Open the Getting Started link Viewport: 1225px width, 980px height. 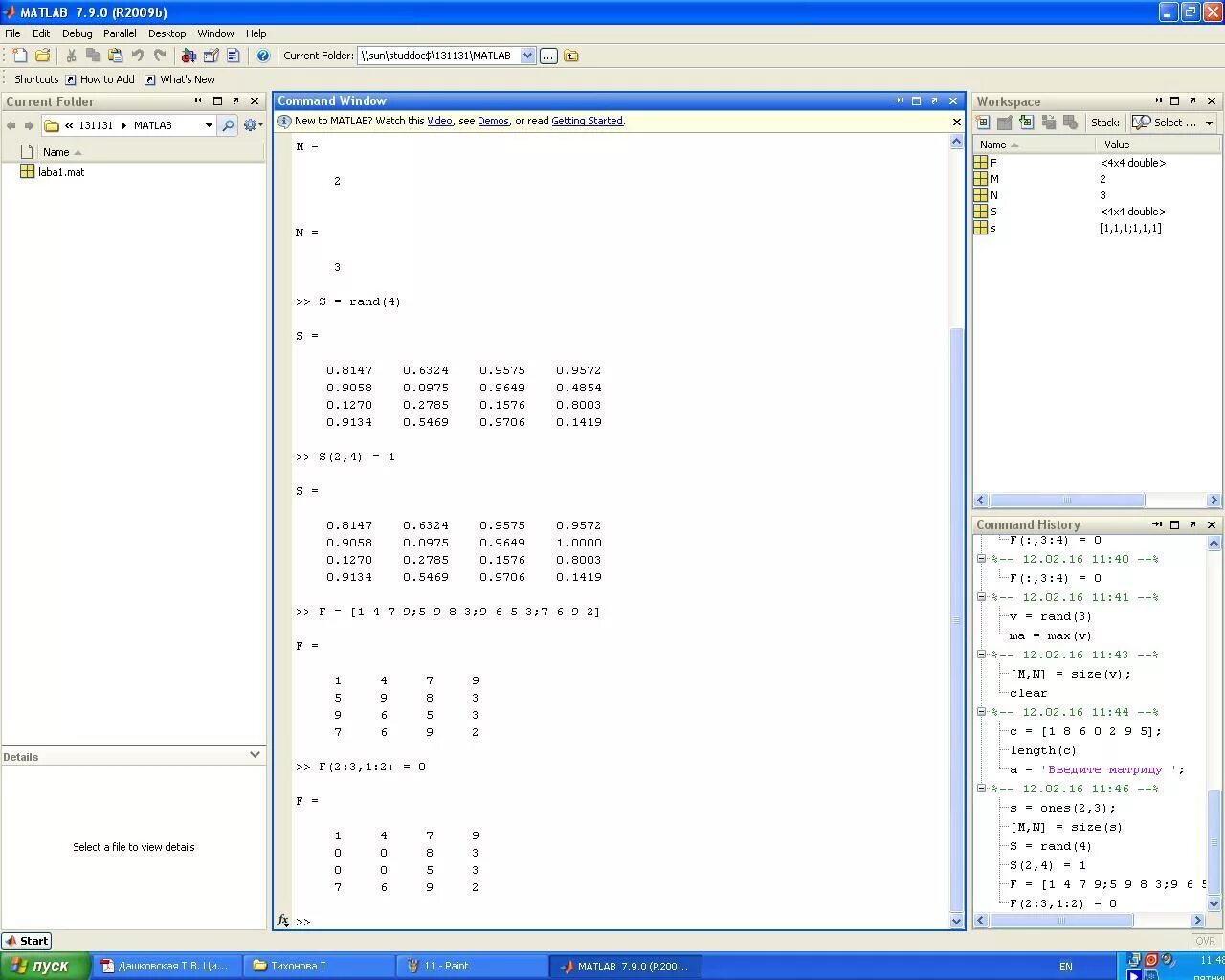pyautogui.click(x=587, y=121)
